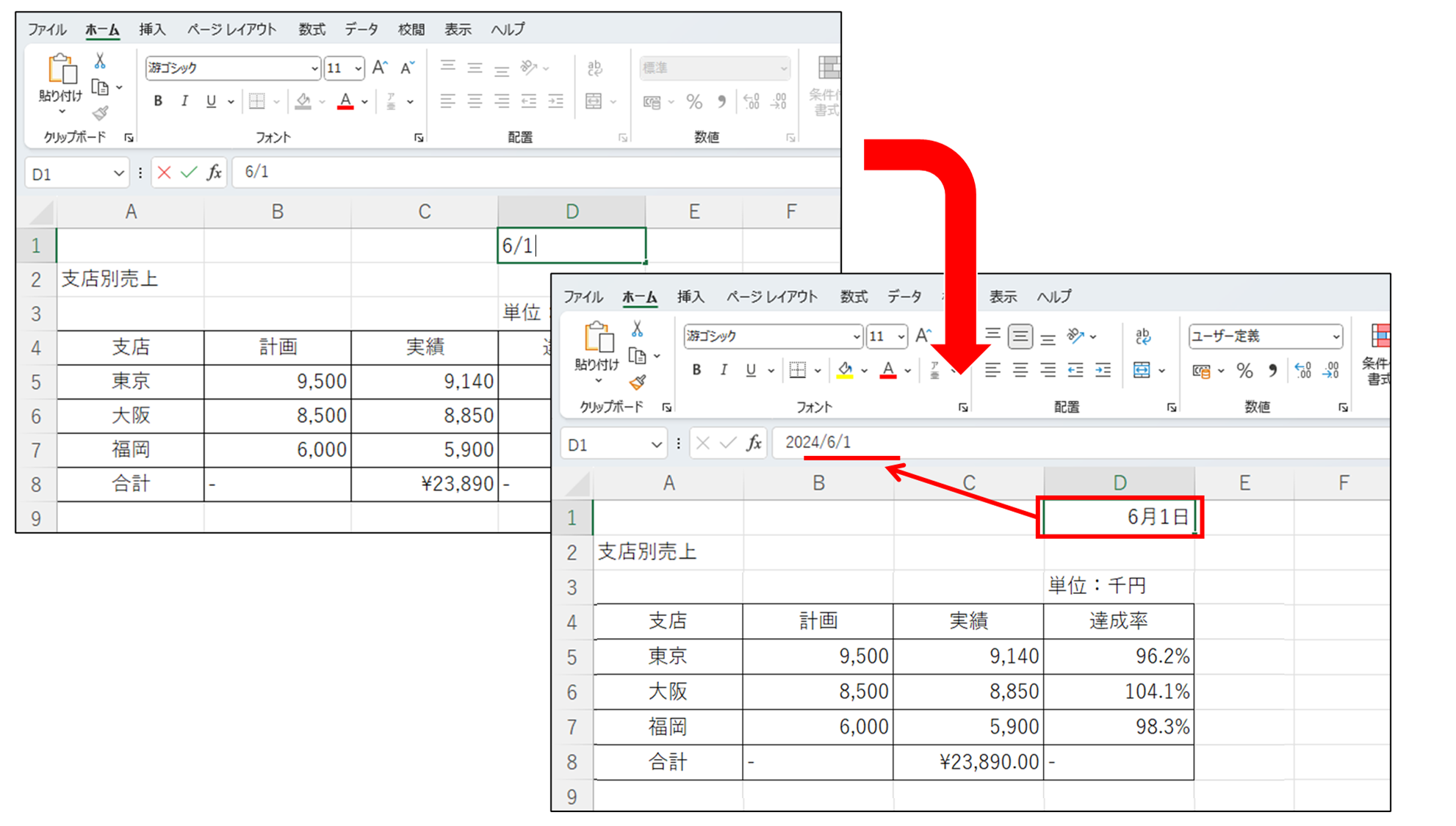1456x826 pixels.
Task: Click the yellow fill color button in front window
Action: [x=845, y=370]
